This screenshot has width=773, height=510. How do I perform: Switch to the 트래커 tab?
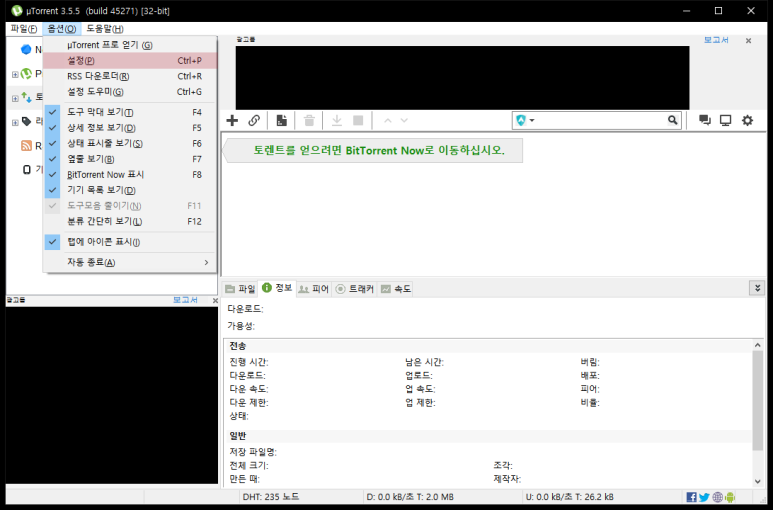coord(354,289)
